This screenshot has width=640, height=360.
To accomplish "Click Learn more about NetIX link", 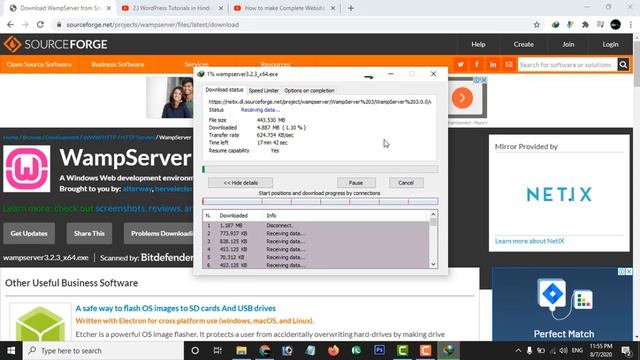I will tap(529, 241).
